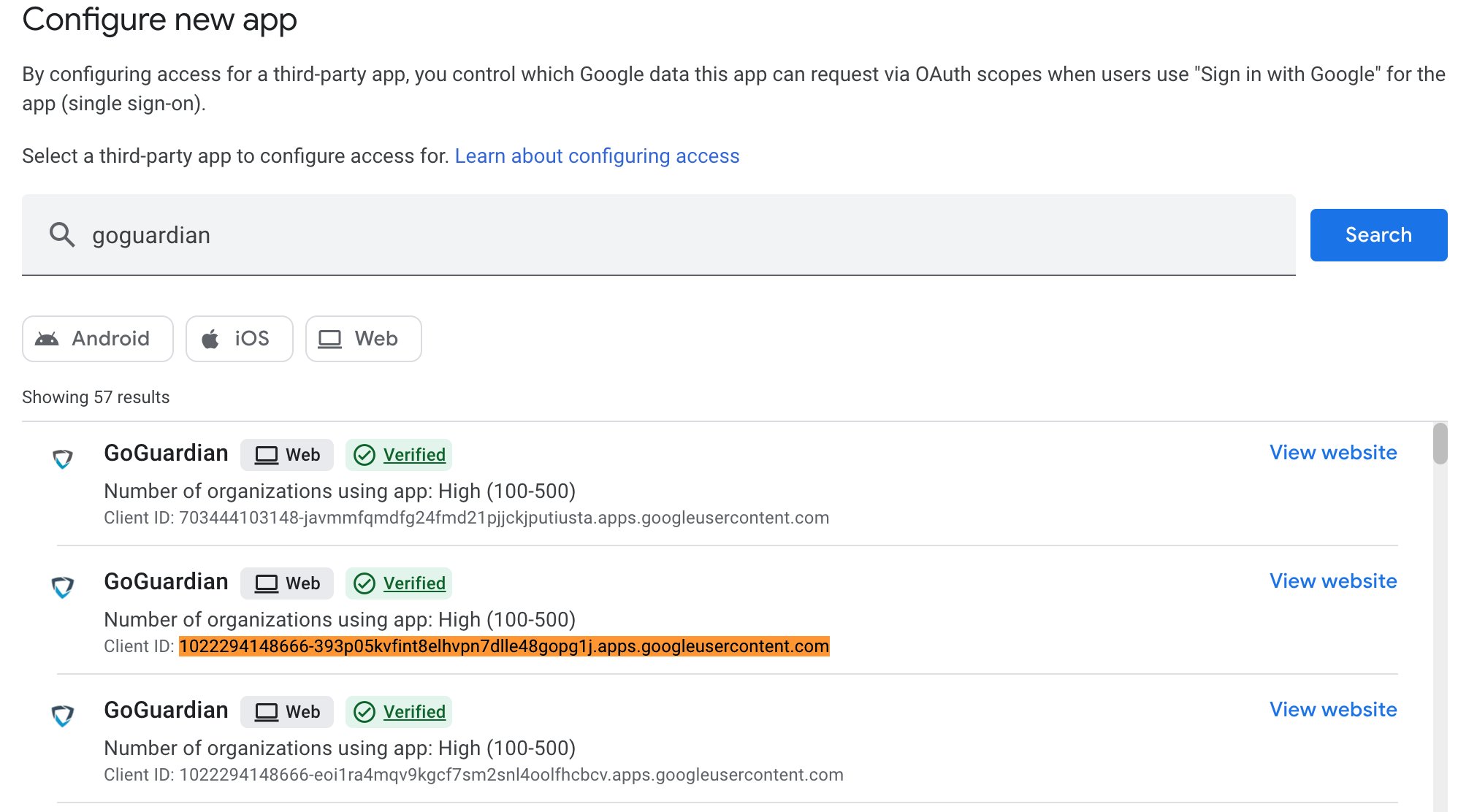Click highlighted Client ID 1022294148666-393p05kvfint8elhvpn7dlle48gopg1j
This screenshot has height=812, width=1477.
[504, 646]
